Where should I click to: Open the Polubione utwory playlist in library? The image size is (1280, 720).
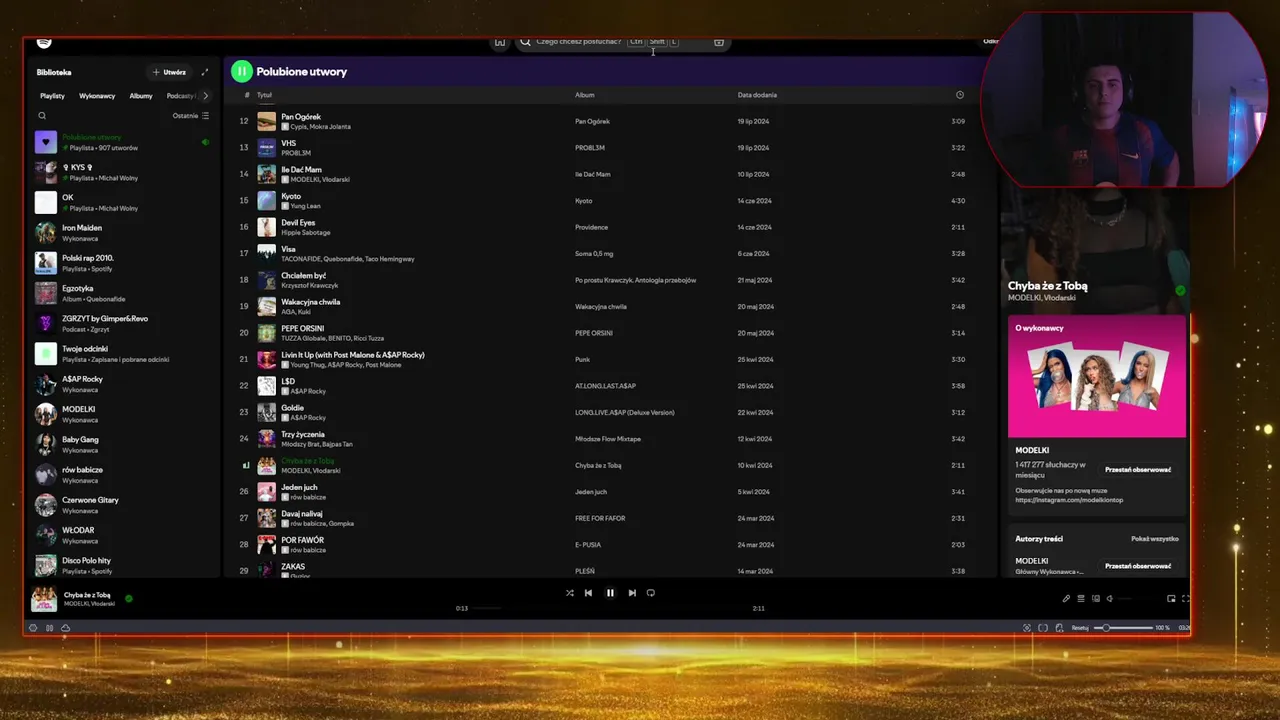[x=123, y=142]
